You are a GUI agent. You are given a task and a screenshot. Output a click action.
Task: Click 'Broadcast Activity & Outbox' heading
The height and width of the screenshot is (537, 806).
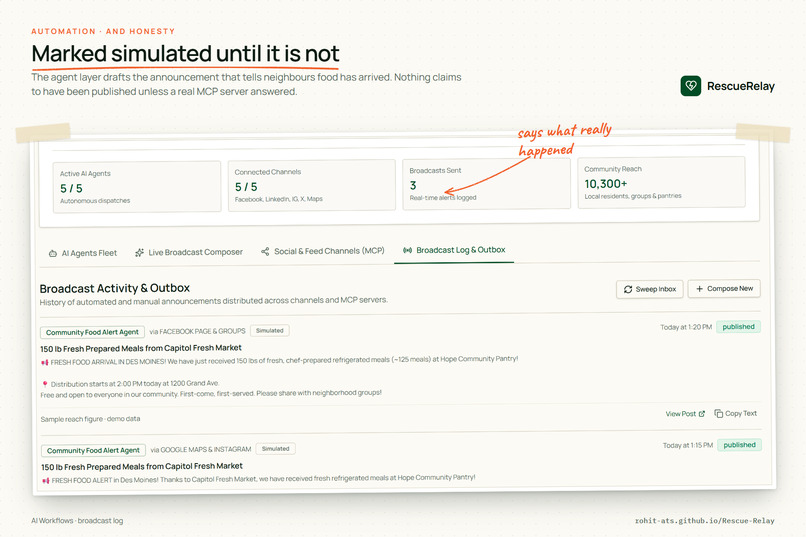pyautogui.click(x=115, y=288)
